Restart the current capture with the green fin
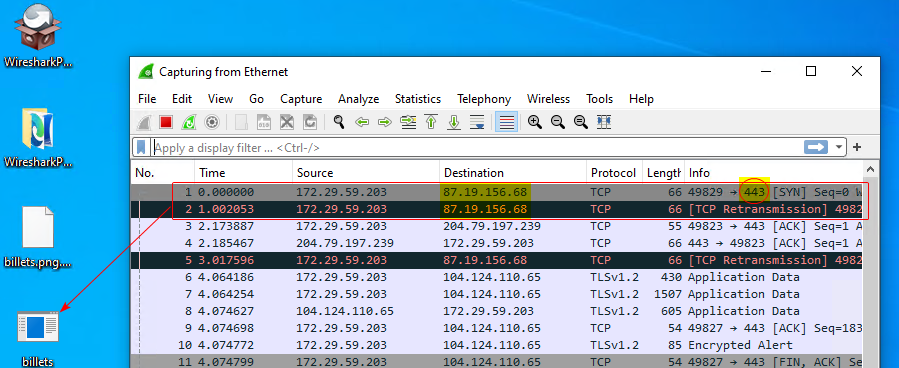 pos(189,122)
